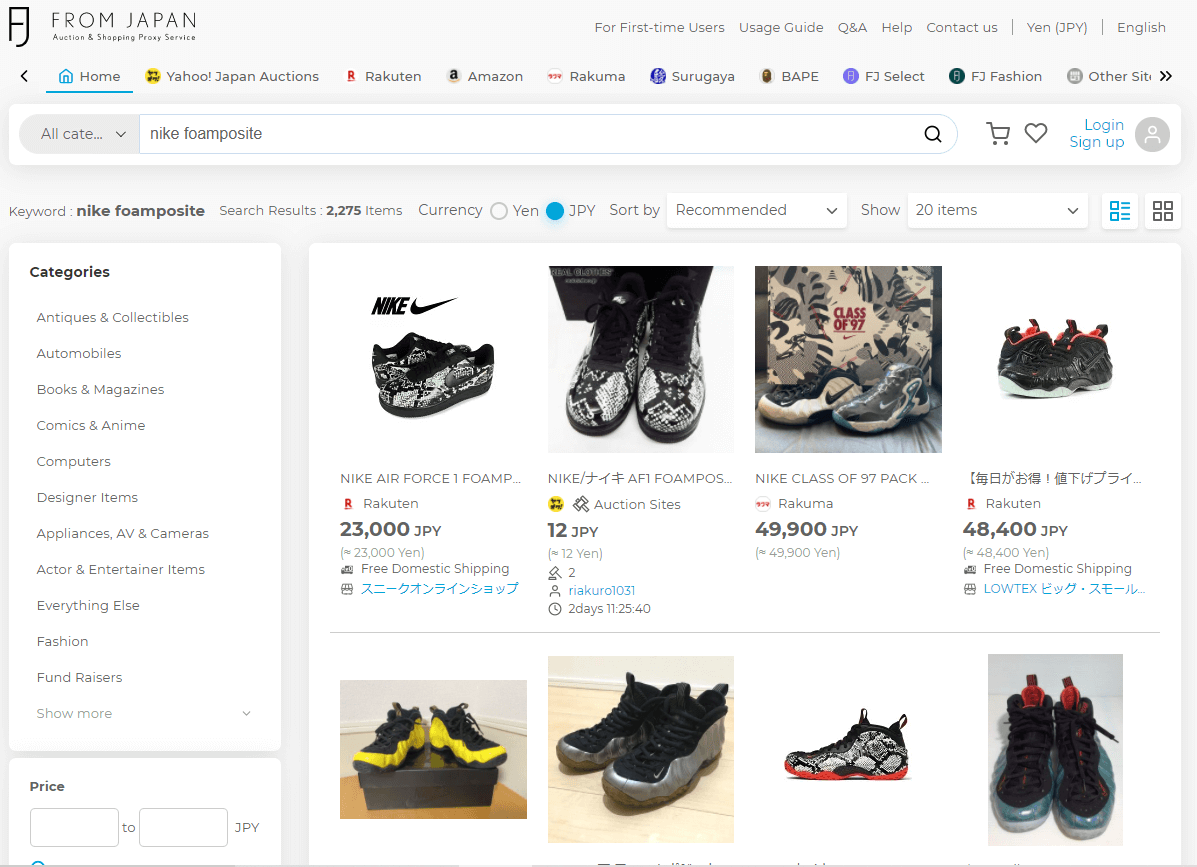Click the Contact us link
1197x867 pixels.
point(962,27)
